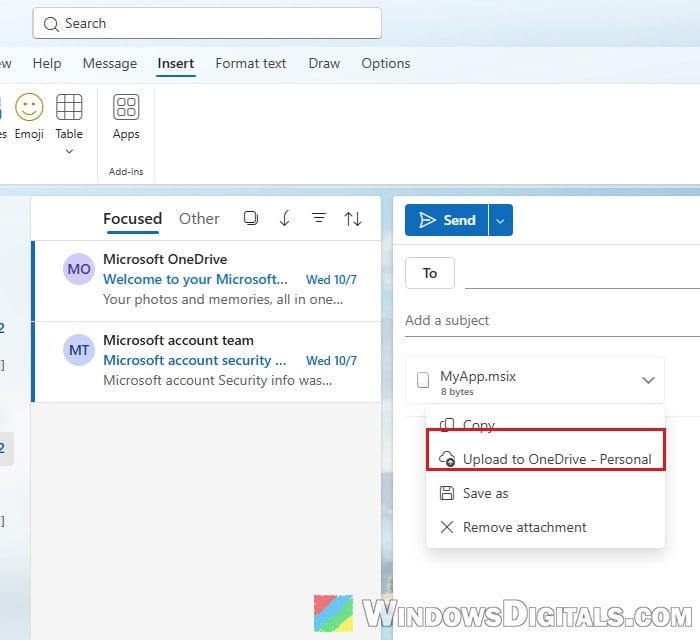Insert an Emoji from the ribbon

coord(29,116)
